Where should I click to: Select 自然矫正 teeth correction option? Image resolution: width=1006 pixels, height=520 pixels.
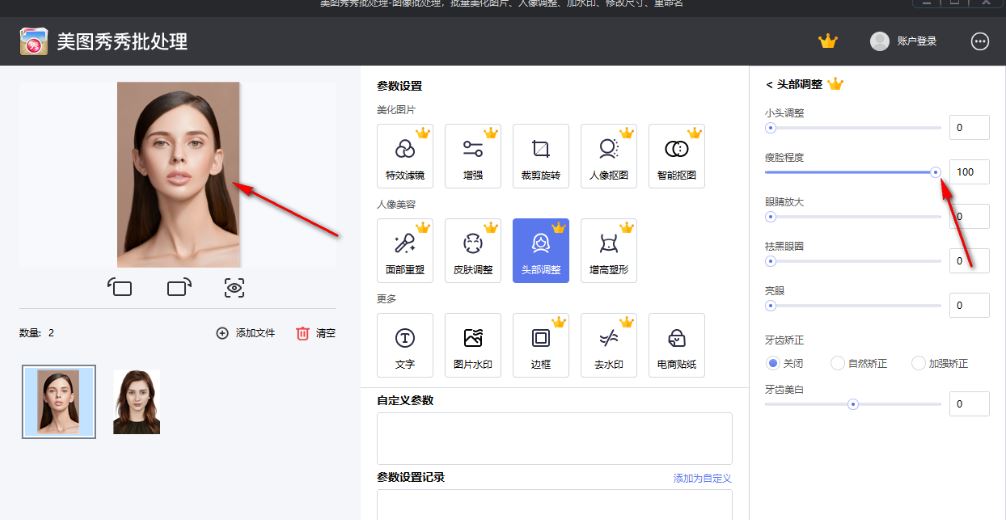coord(858,363)
